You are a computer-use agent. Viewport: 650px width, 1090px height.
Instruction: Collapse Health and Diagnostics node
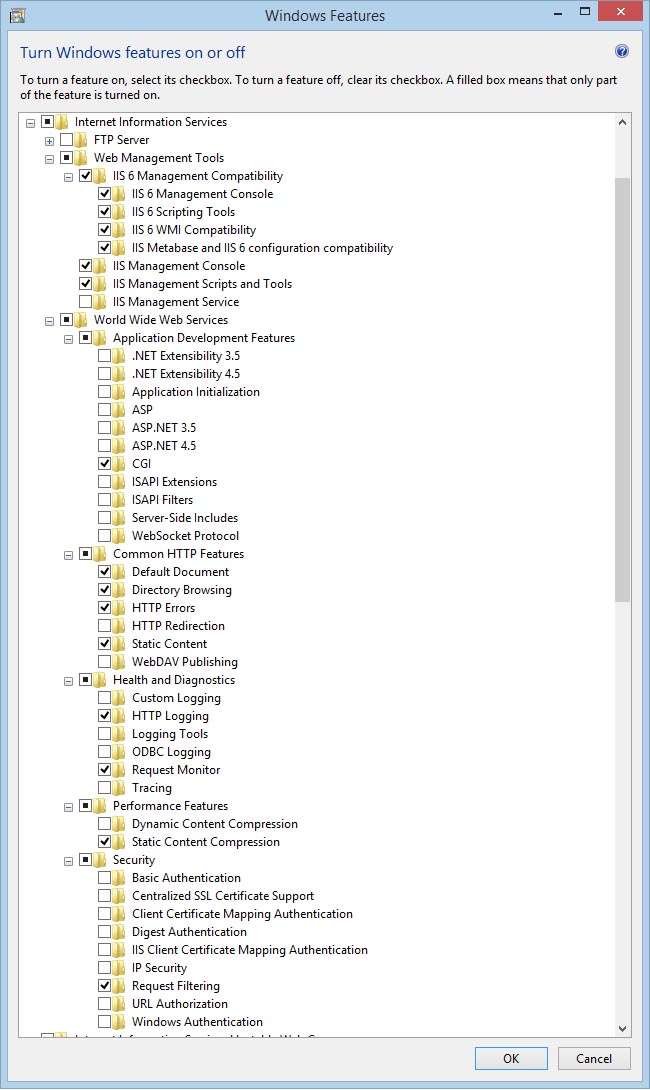[x=68, y=681]
